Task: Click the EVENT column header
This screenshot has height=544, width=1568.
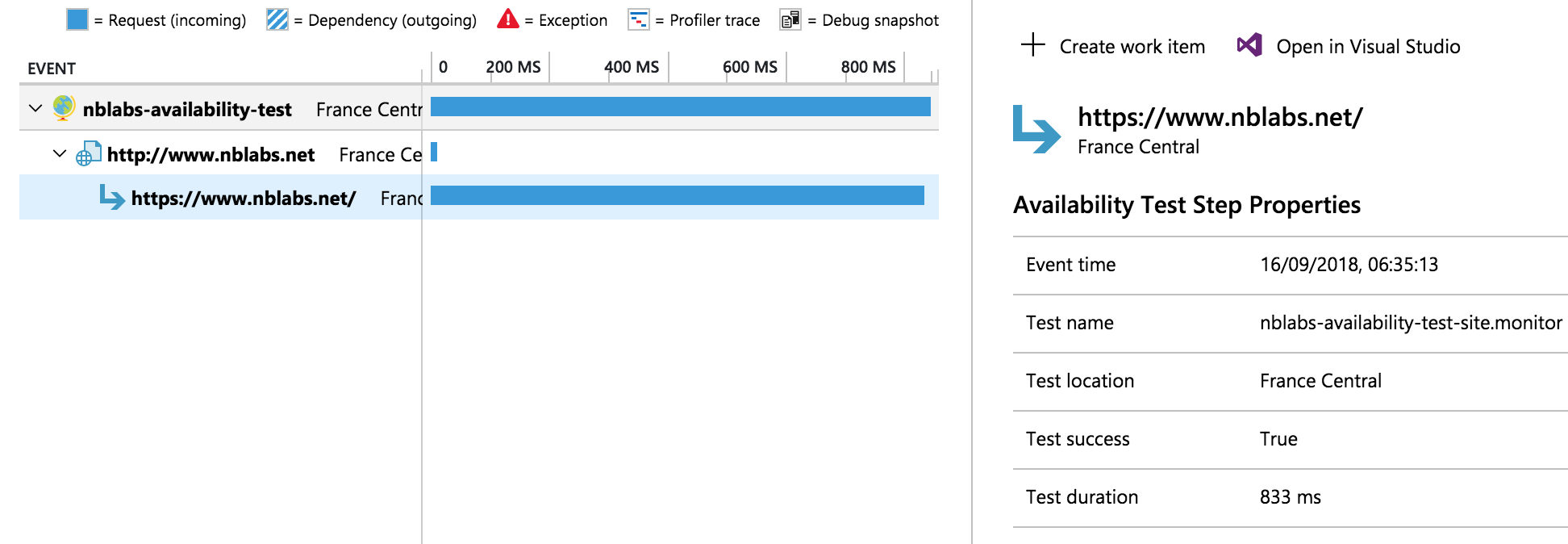Action: click(52, 69)
